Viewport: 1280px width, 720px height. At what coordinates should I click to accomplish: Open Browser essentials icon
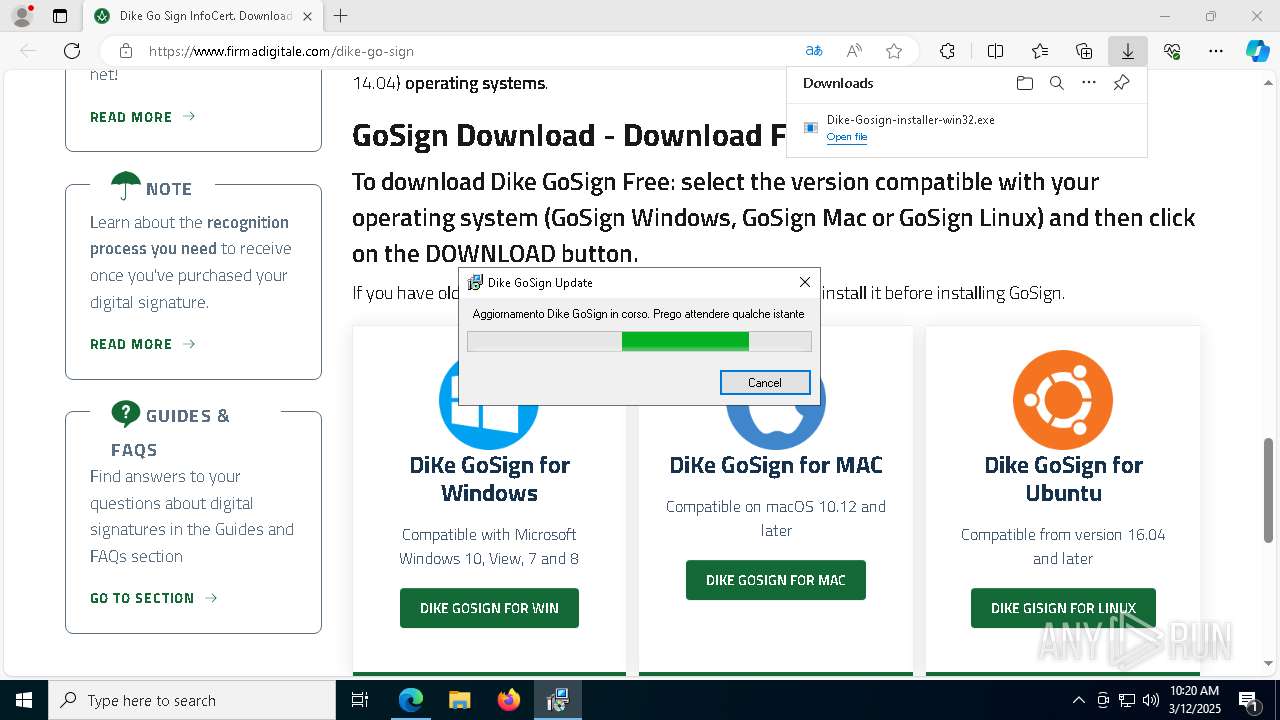tap(1172, 51)
